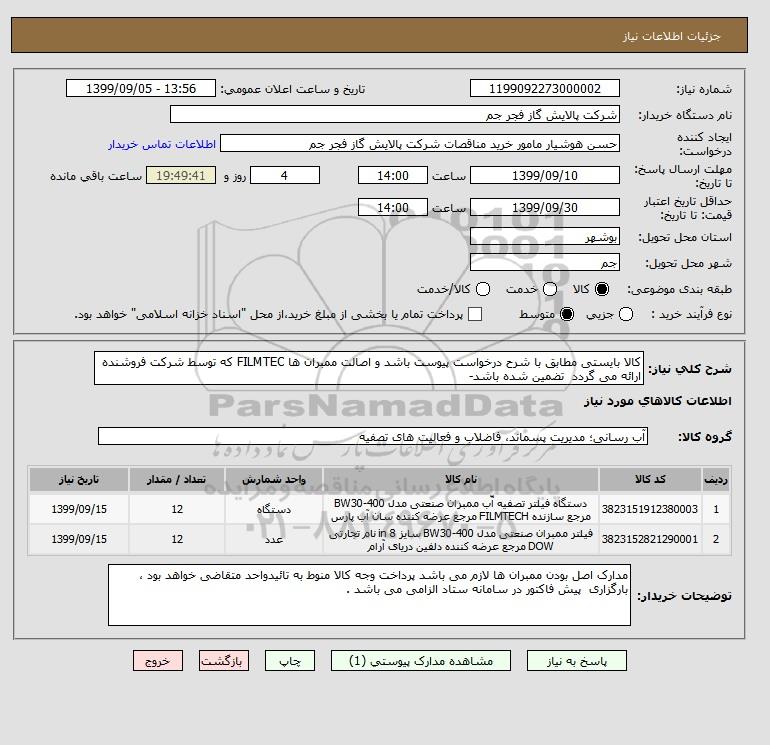Screen dimensions: 770x745
Task: Click item code 382315191238​0003
Action: [x=650, y=509]
